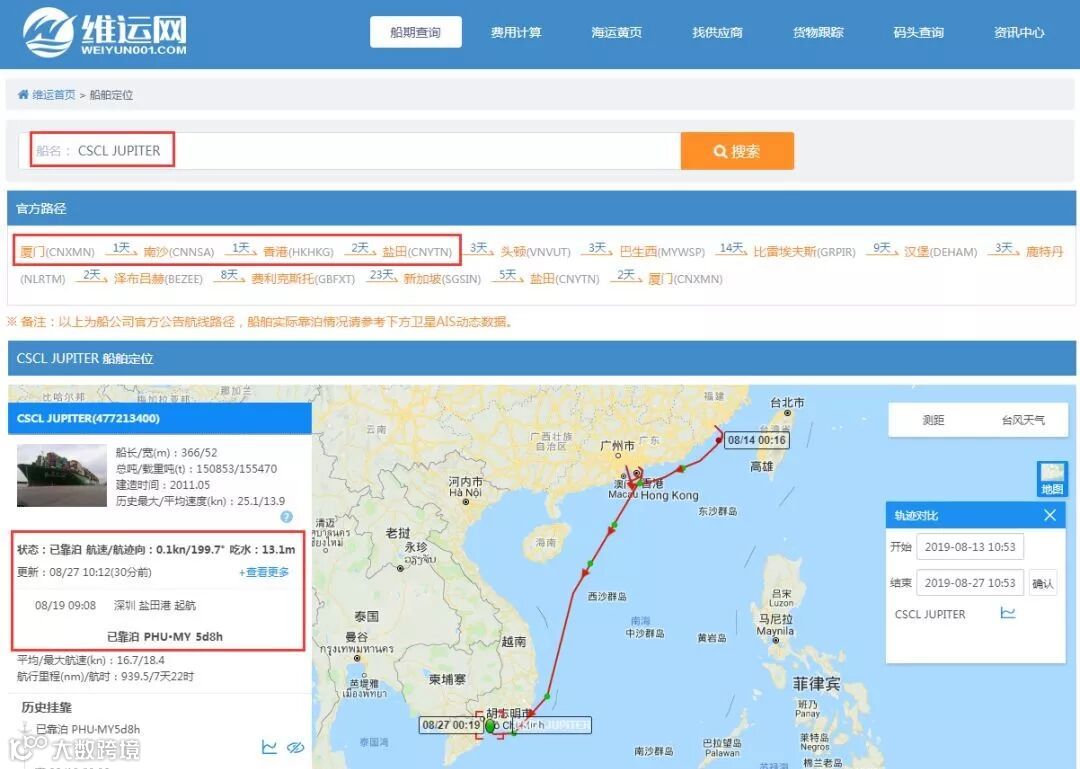Viewport: 1080px width, 769px height.
Task: Select 费利克斯托(GBFXT) port link
Action: [303, 279]
